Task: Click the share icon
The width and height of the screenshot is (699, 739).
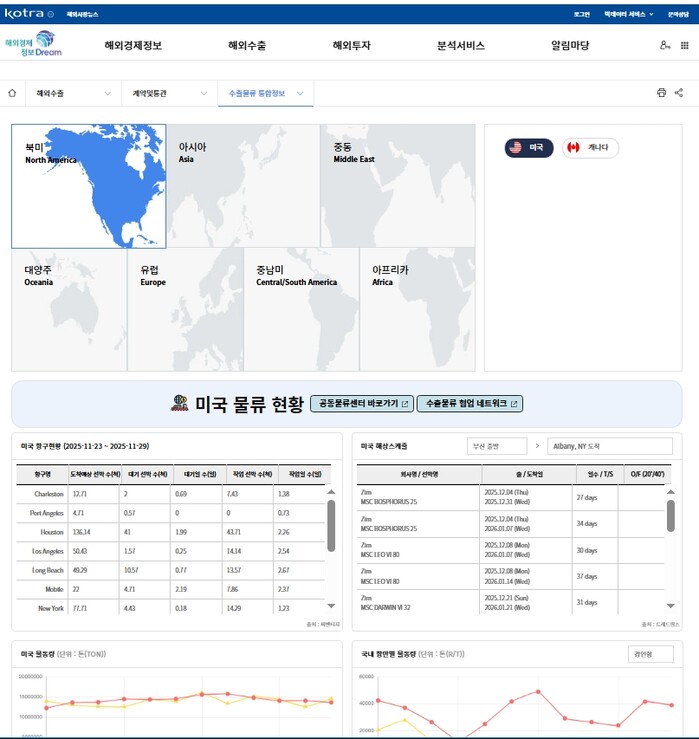Action: 679,93
